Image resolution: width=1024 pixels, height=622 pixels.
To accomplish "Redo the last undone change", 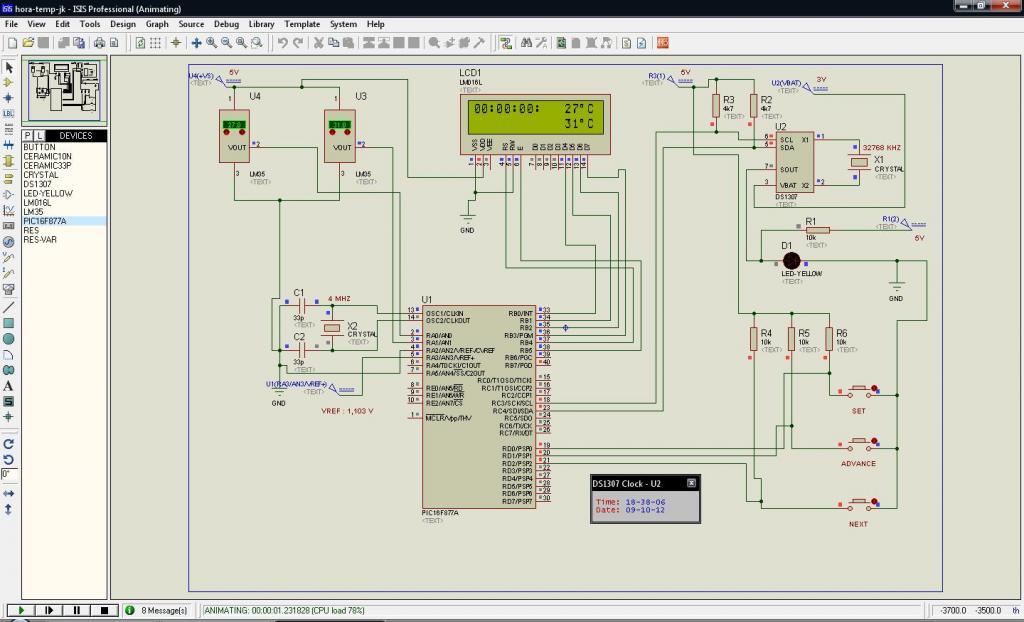I will pyautogui.click(x=298, y=43).
